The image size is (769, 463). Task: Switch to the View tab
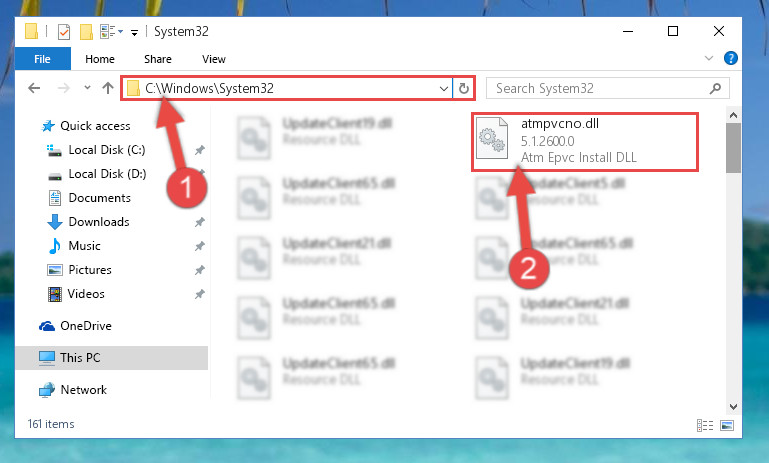(x=214, y=59)
